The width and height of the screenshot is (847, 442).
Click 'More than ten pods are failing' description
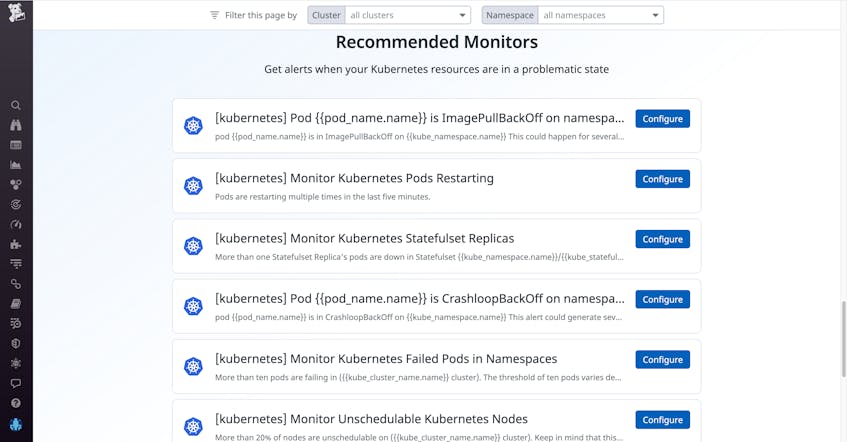click(418, 377)
